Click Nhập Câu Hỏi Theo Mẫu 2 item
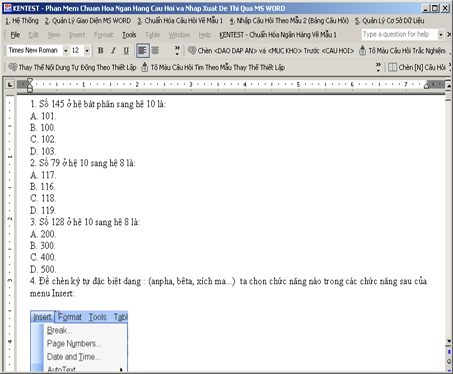This screenshot has width=453, height=374. (x=289, y=21)
